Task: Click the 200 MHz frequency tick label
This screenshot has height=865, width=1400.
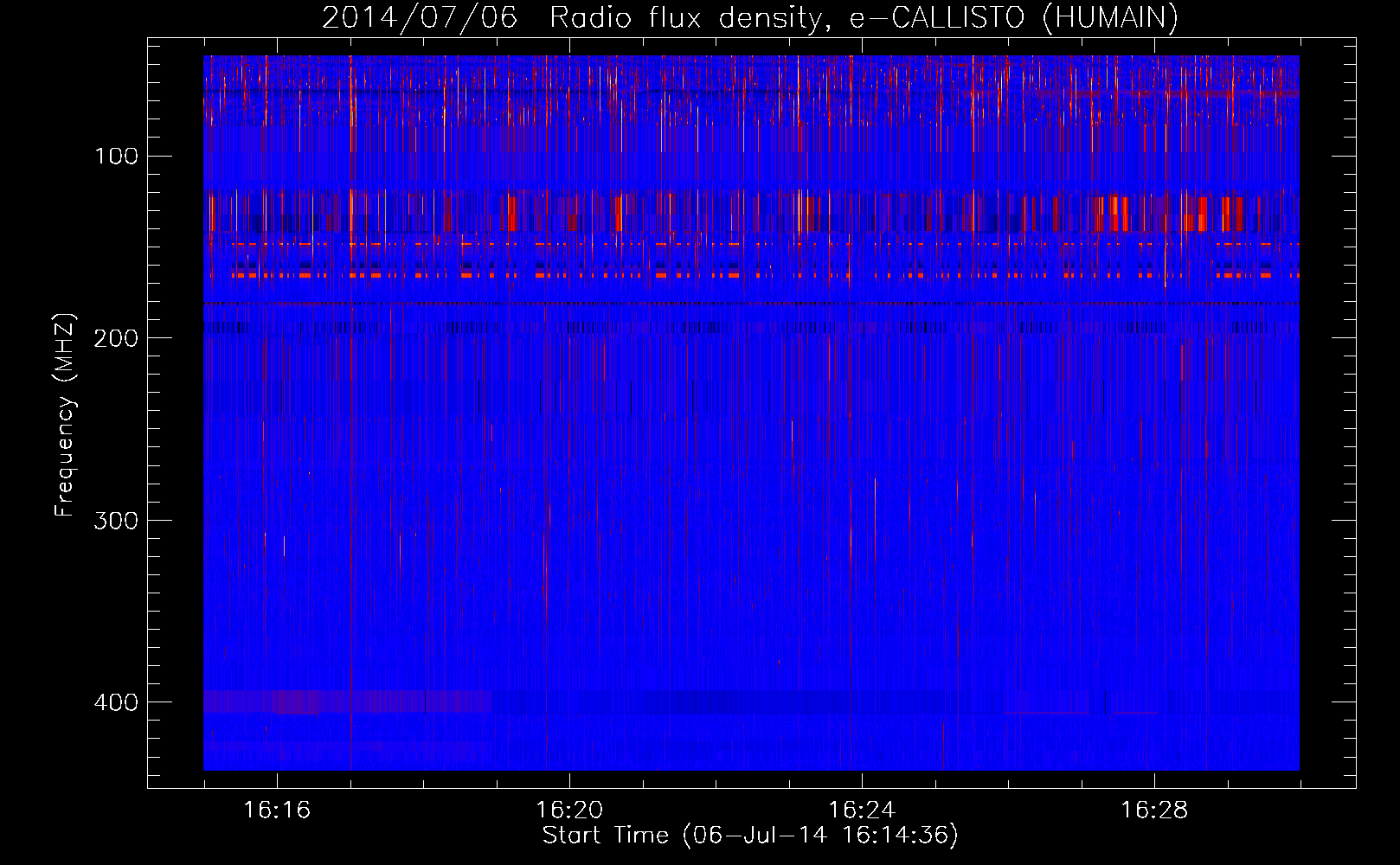Action: 117,338
